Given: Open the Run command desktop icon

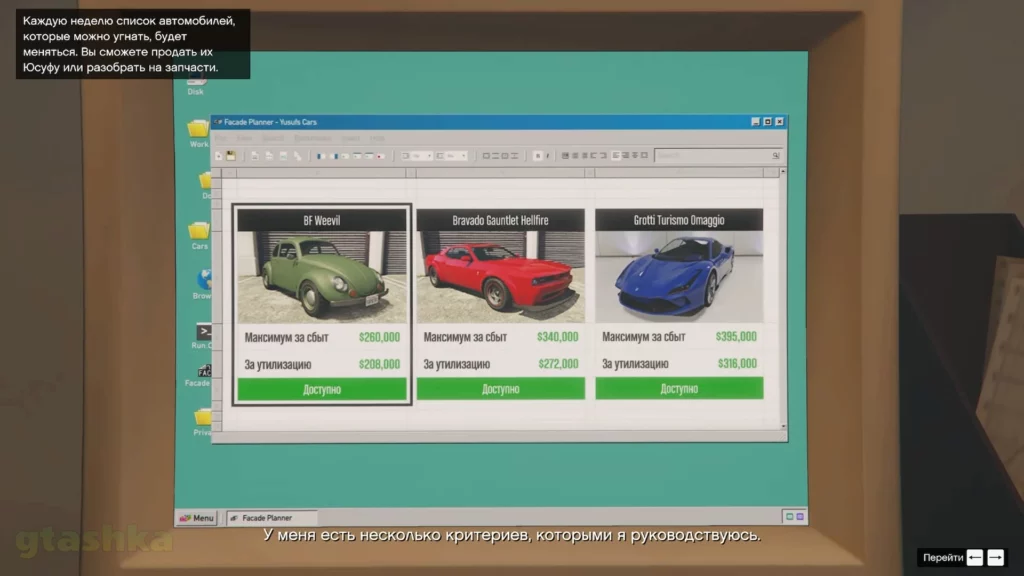Looking at the screenshot, I should [203, 332].
